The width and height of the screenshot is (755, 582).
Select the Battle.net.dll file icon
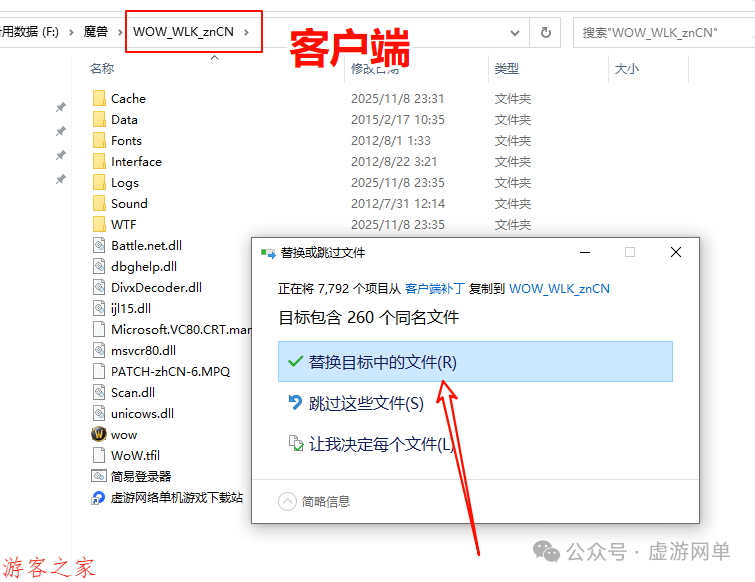point(99,246)
